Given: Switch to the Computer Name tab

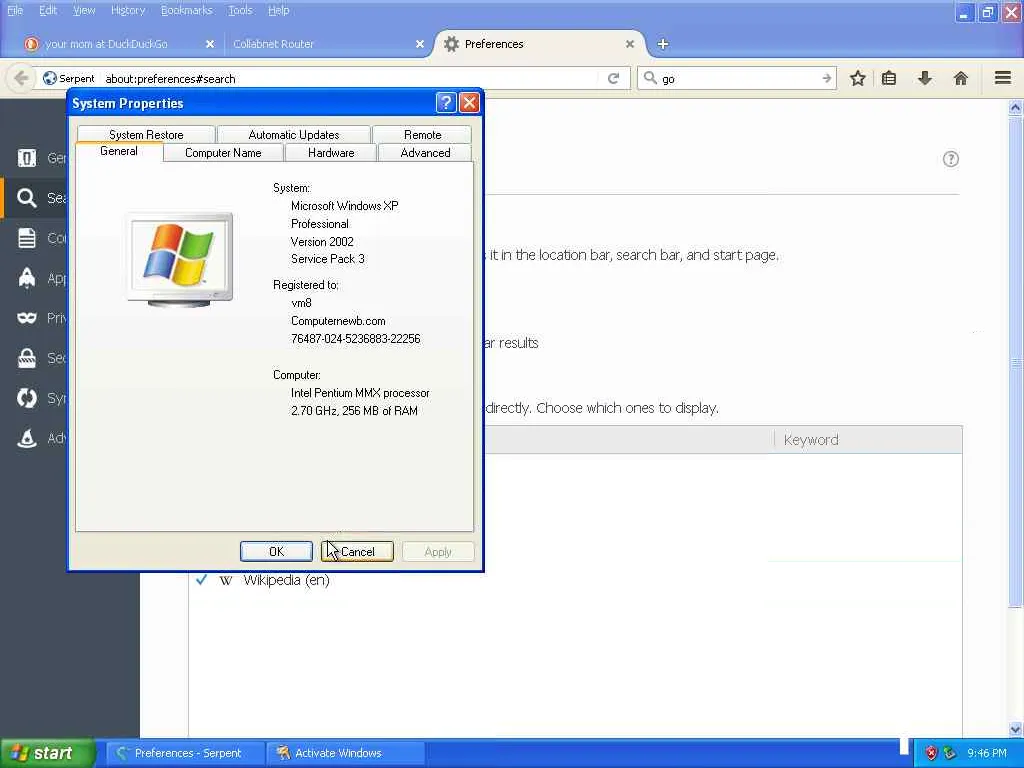Looking at the screenshot, I should click(x=223, y=153).
